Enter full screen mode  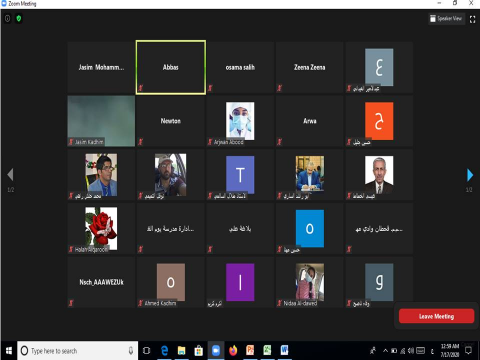point(472,19)
